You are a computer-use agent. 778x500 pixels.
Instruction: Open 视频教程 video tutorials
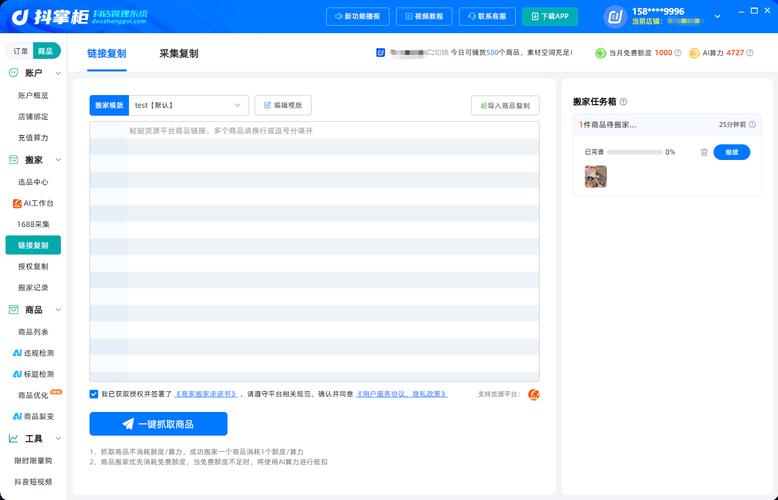[424, 16]
